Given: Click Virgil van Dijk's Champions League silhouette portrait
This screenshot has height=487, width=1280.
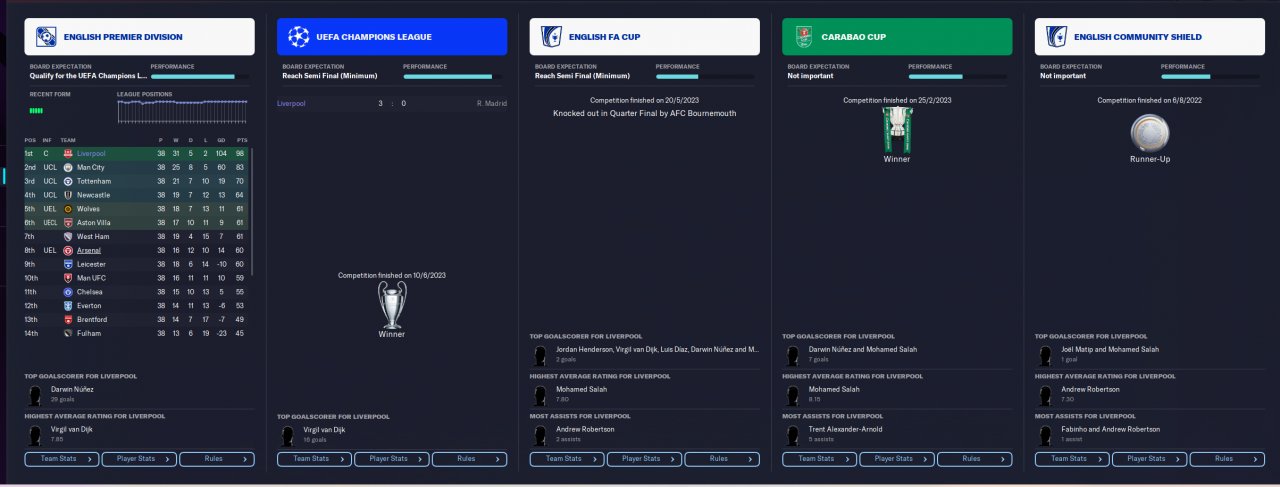Looking at the screenshot, I should [288, 434].
